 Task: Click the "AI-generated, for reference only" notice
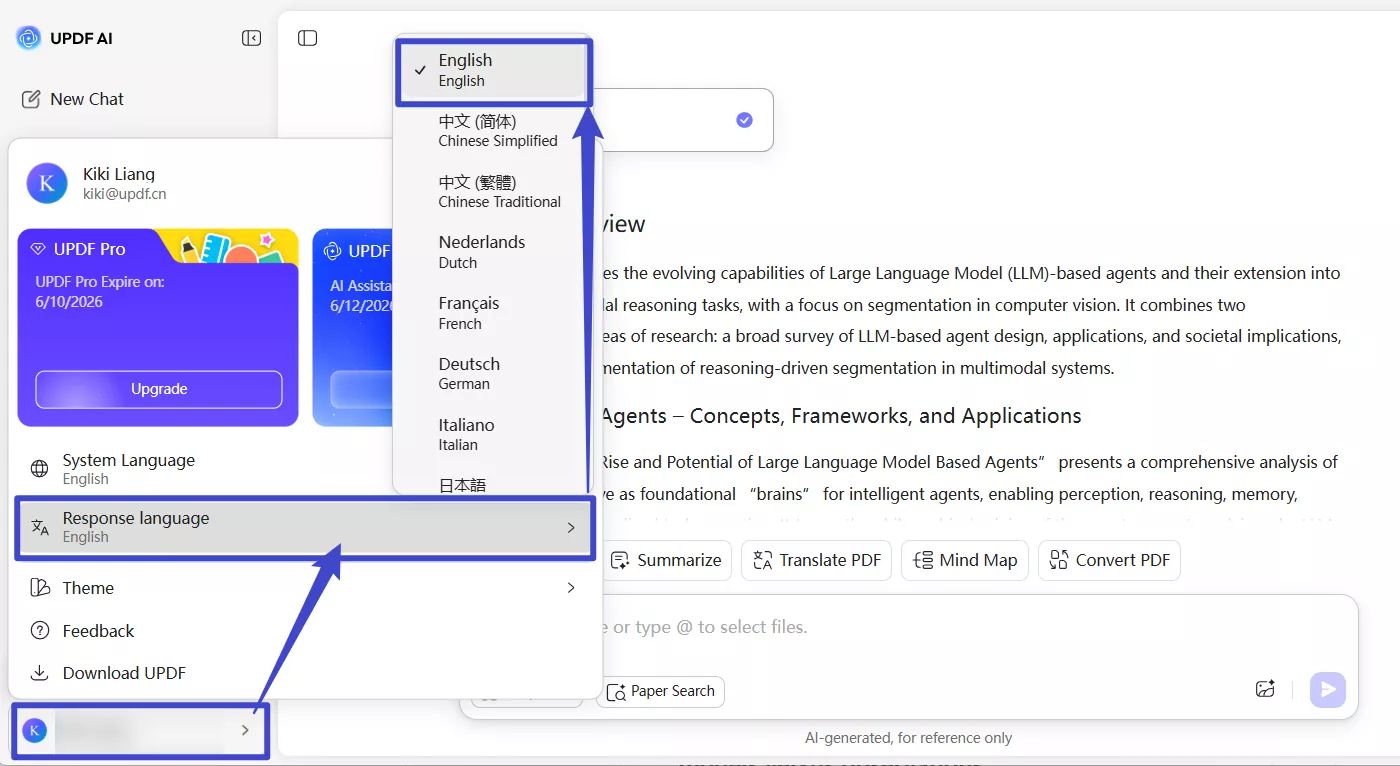point(908,738)
